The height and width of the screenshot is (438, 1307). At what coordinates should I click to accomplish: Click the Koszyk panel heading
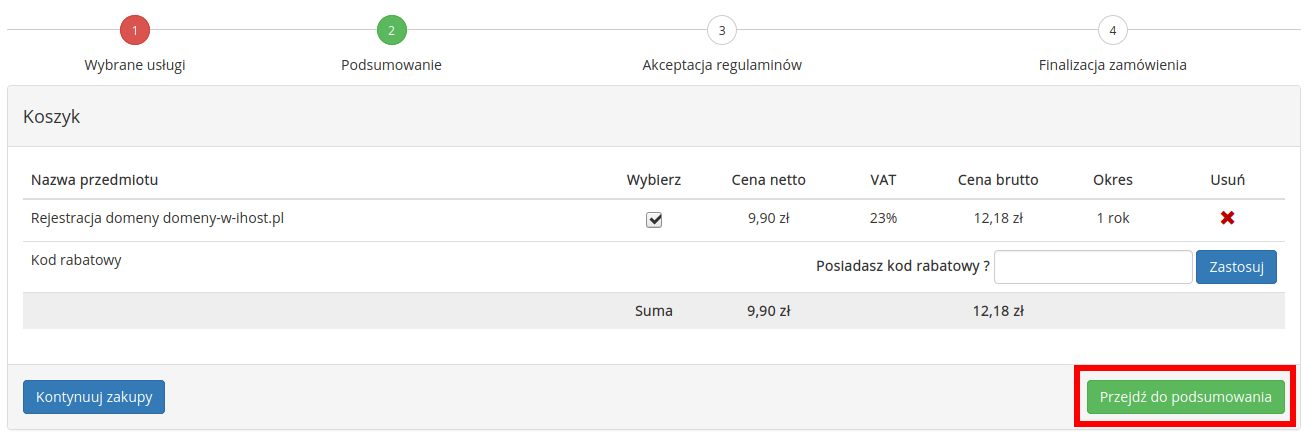point(51,117)
